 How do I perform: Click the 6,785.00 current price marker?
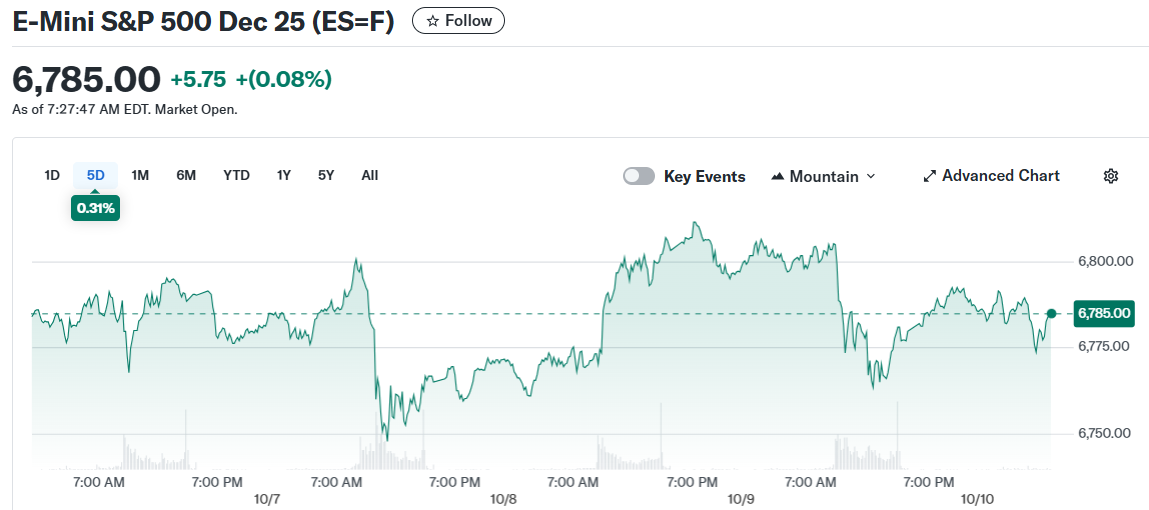1104,313
